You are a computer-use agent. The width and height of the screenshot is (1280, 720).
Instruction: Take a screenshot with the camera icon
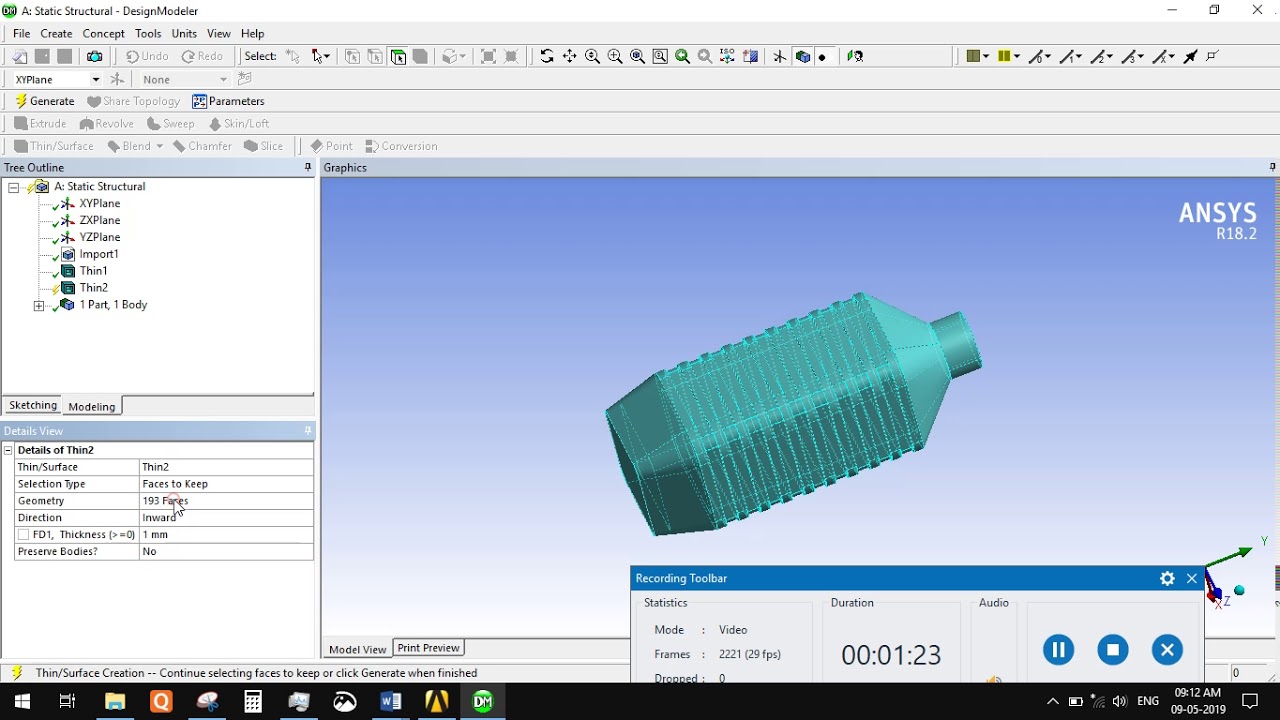[x=94, y=56]
